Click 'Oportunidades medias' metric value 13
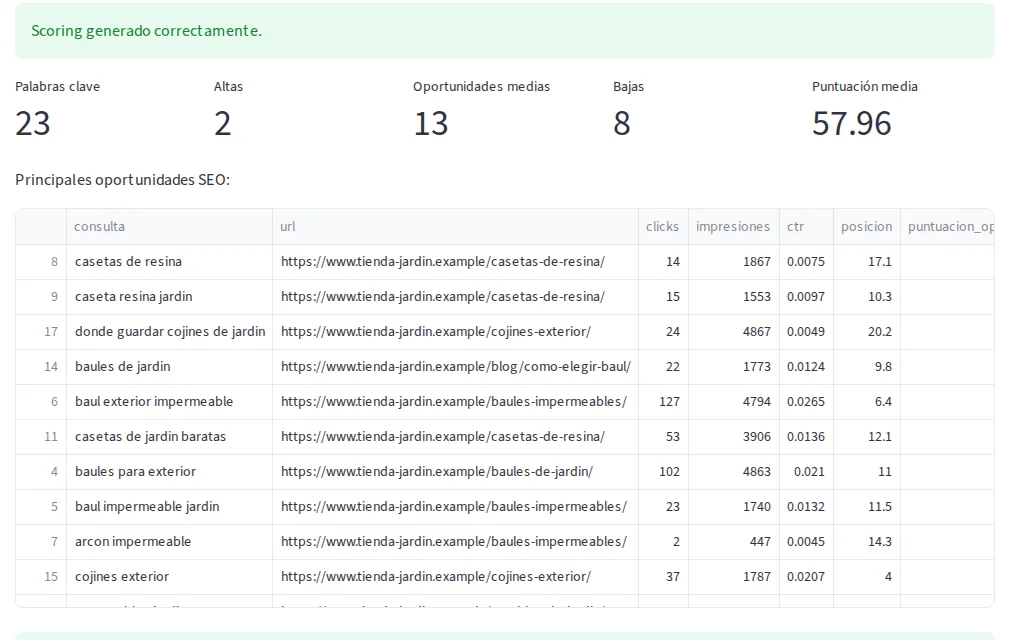 pyautogui.click(x=431, y=124)
